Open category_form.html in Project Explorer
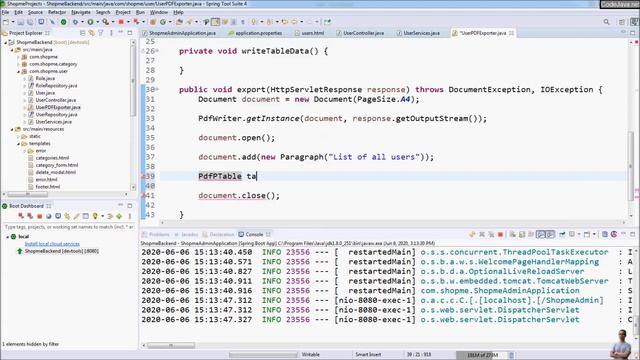This screenshot has width=640, height=360. click(57, 165)
